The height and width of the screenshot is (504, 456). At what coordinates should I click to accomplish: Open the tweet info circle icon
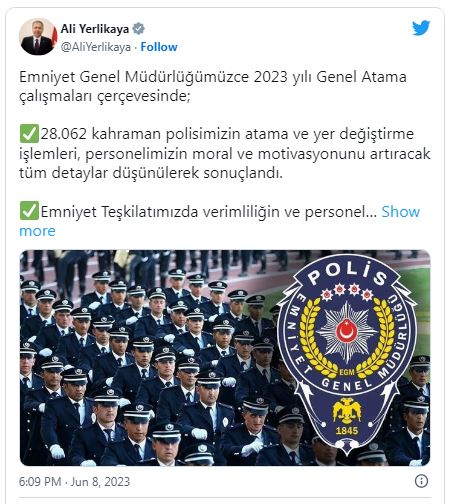click(x=421, y=481)
